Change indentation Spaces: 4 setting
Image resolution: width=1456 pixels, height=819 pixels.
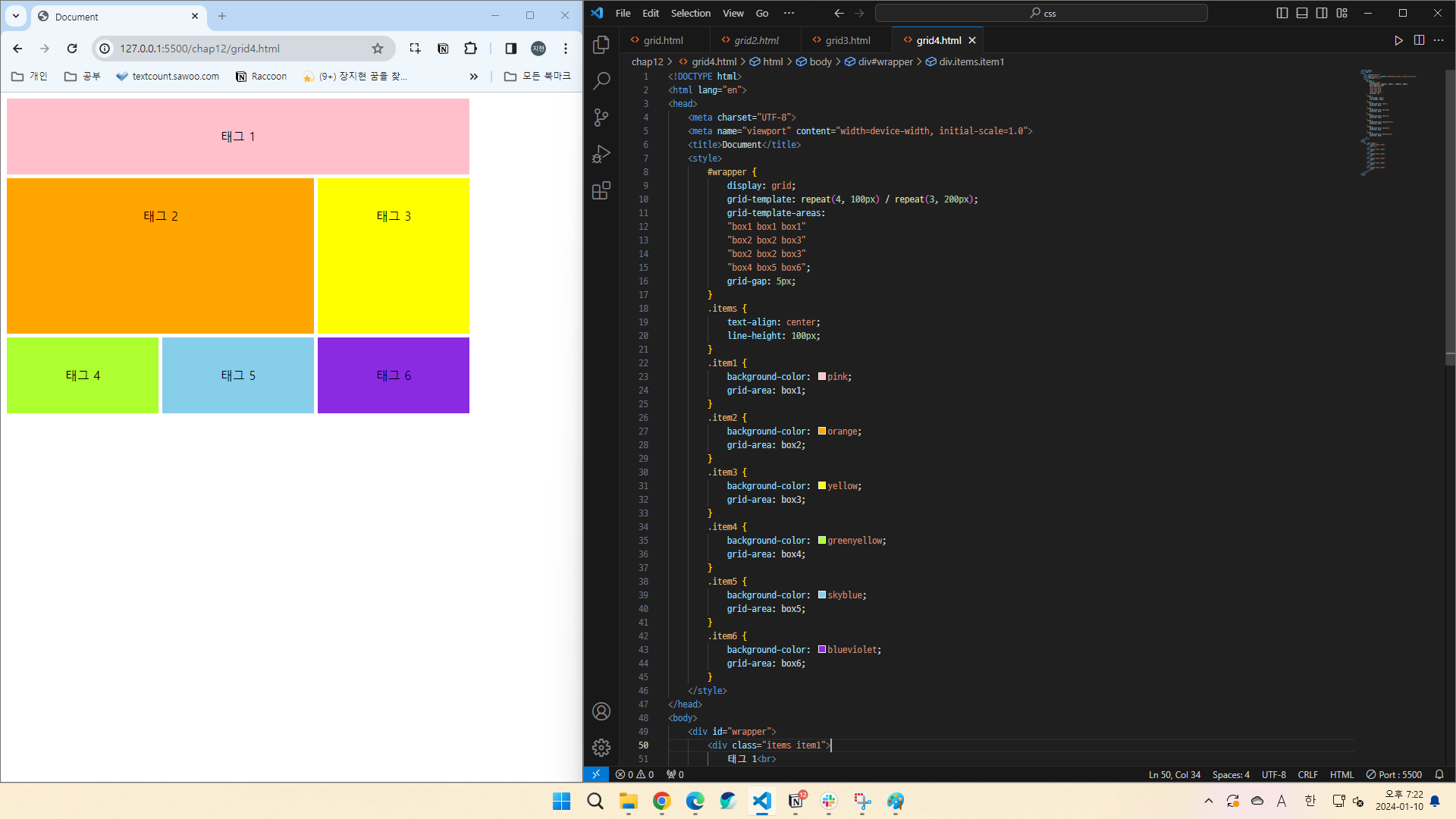coord(1230,774)
